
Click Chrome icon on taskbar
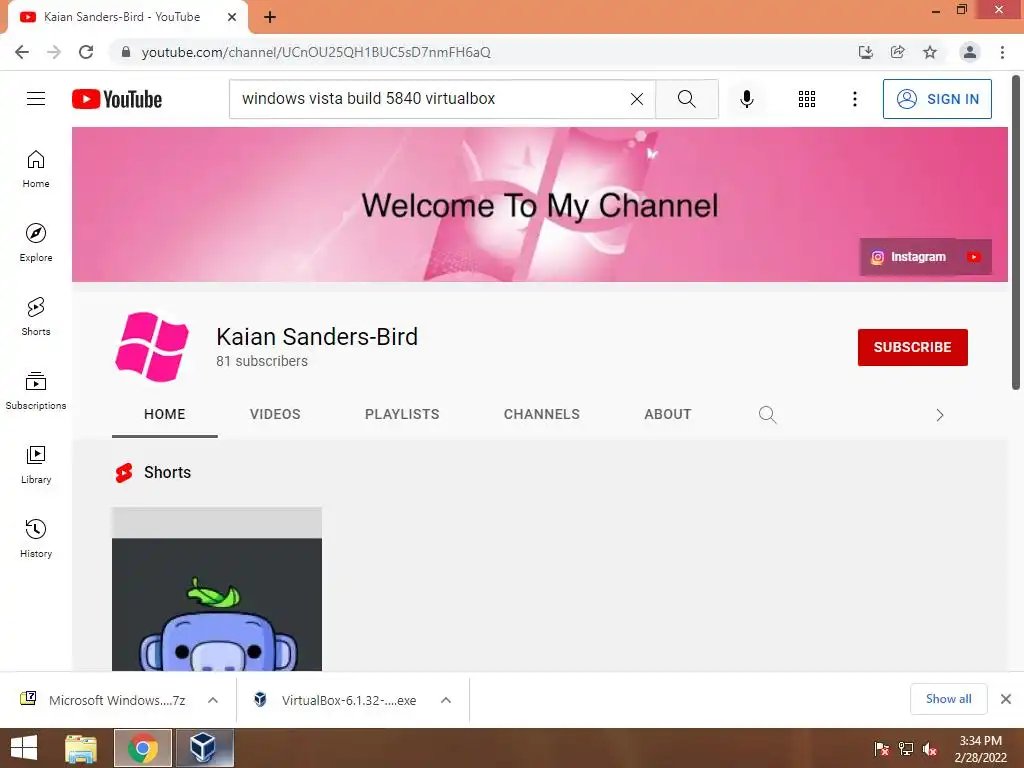[x=143, y=748]
